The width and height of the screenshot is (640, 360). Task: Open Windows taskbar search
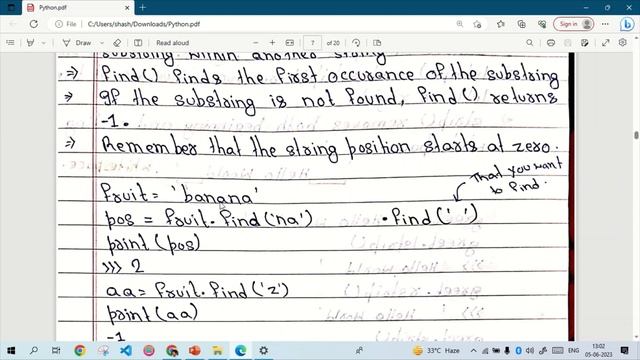(x=34, y=350)
